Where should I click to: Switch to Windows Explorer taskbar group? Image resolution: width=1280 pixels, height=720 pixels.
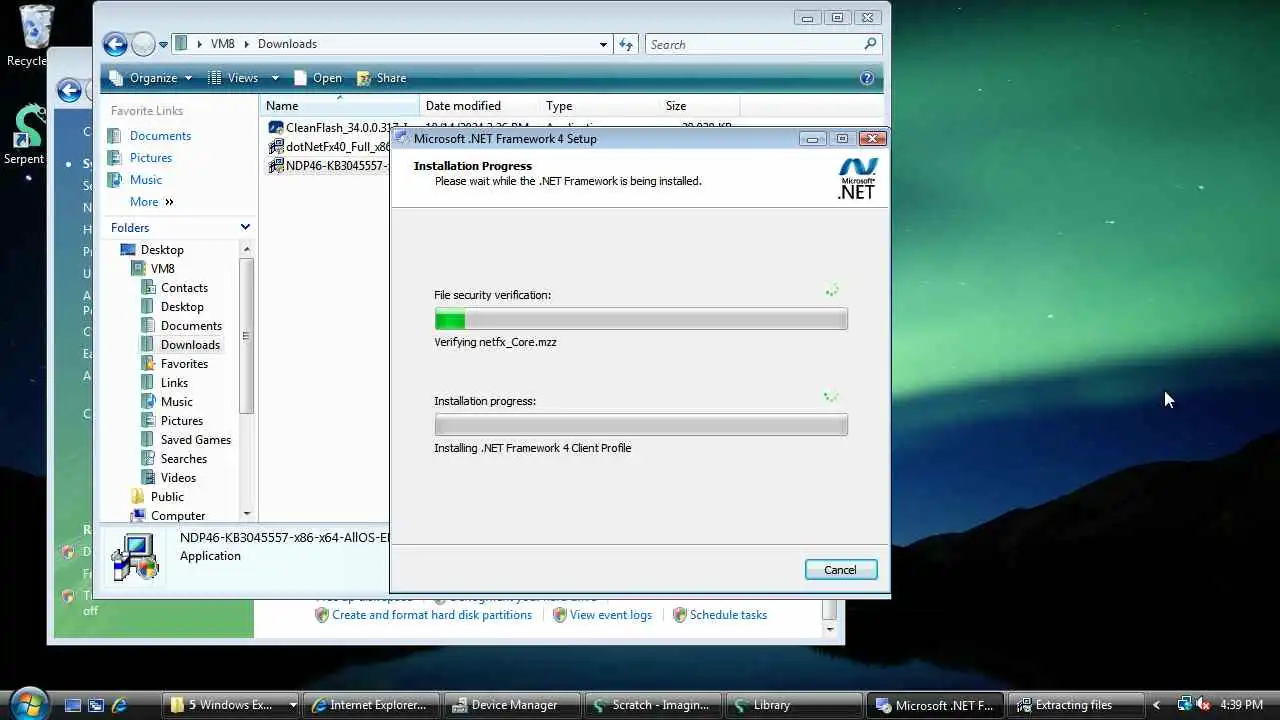(233, 705)
